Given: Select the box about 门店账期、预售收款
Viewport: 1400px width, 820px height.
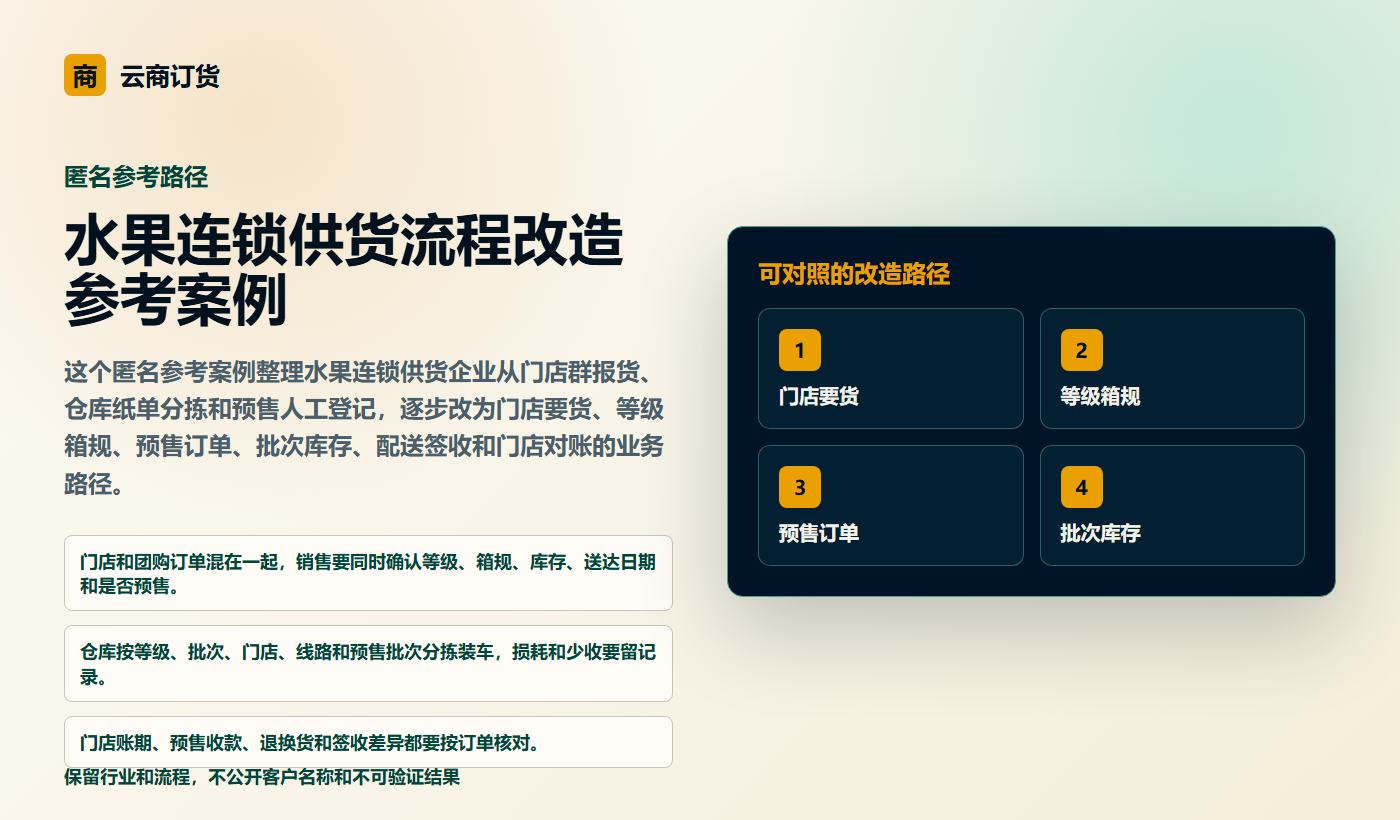Looking at the screenshot, I should pyautogui.click(x=368, y=742).
